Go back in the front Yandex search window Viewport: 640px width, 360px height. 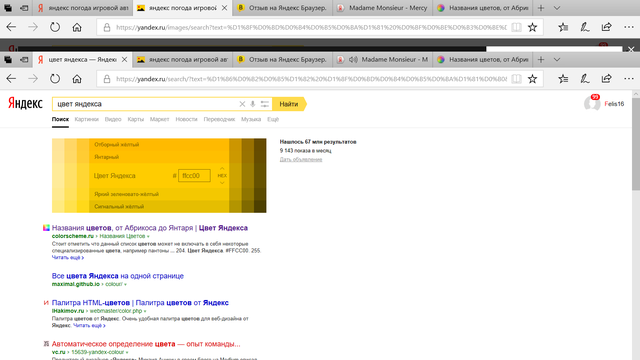coord(11,79)
